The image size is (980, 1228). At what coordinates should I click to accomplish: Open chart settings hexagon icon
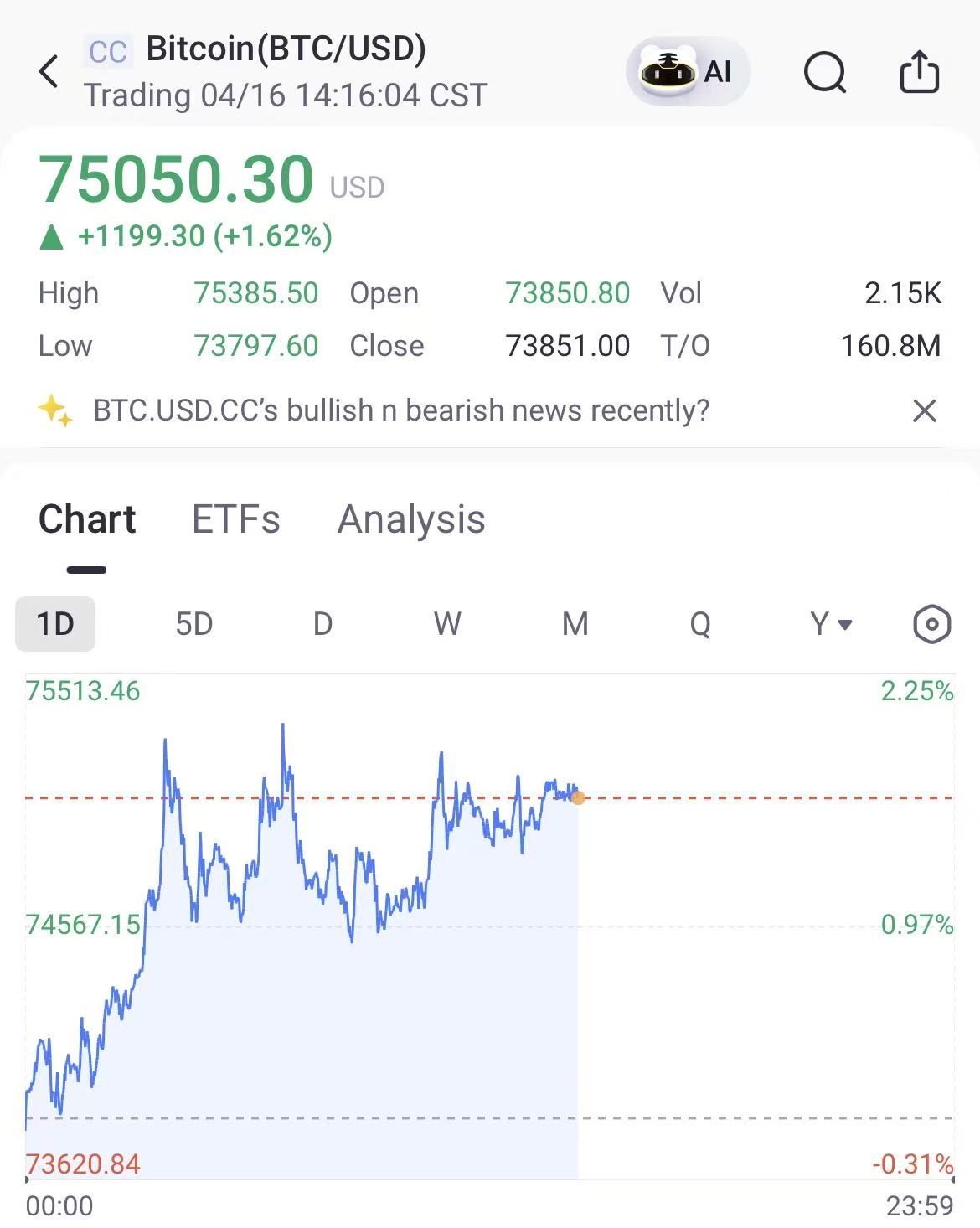(931, 624)
